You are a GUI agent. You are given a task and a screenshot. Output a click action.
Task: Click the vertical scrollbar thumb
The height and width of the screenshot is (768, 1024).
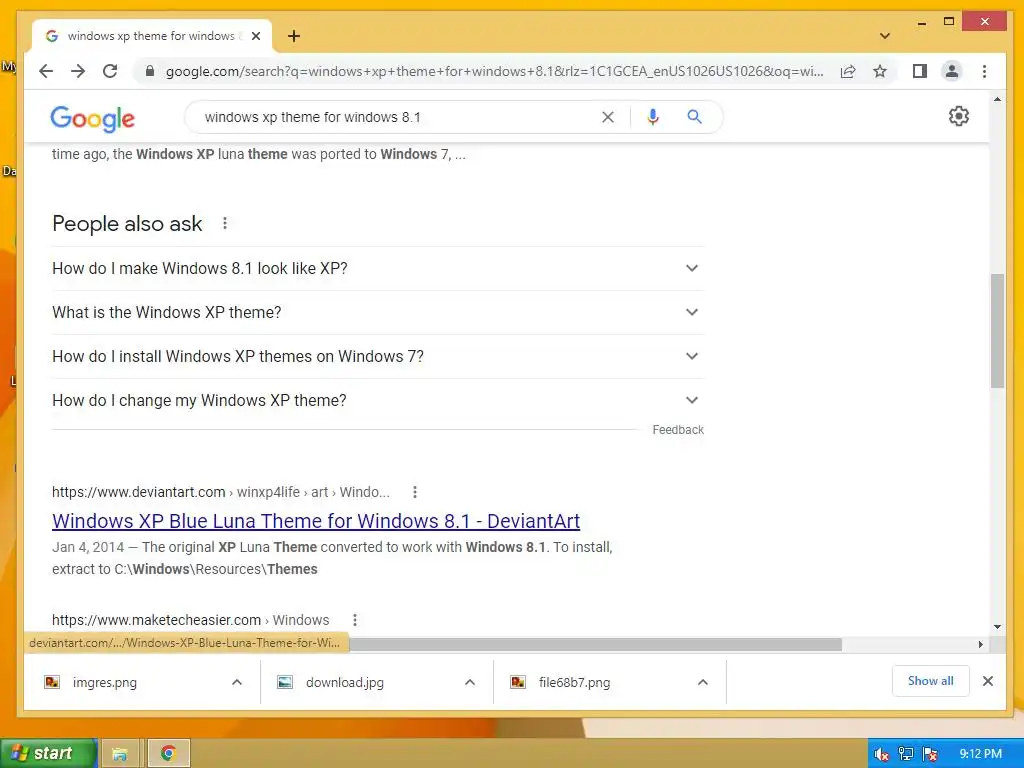coord(997,330)
